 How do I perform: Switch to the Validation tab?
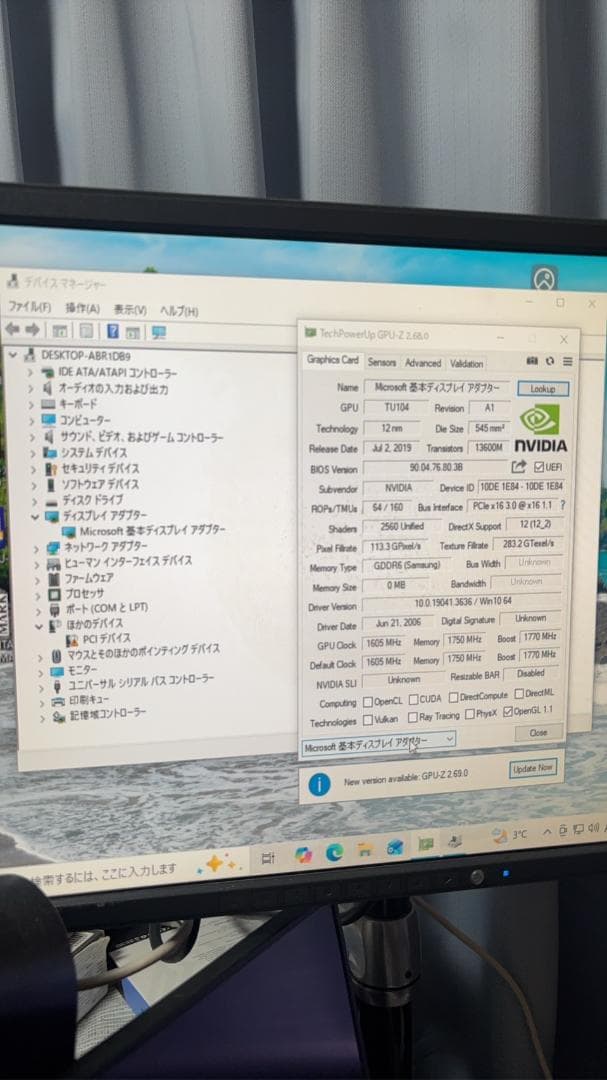(x=466, y=363)
